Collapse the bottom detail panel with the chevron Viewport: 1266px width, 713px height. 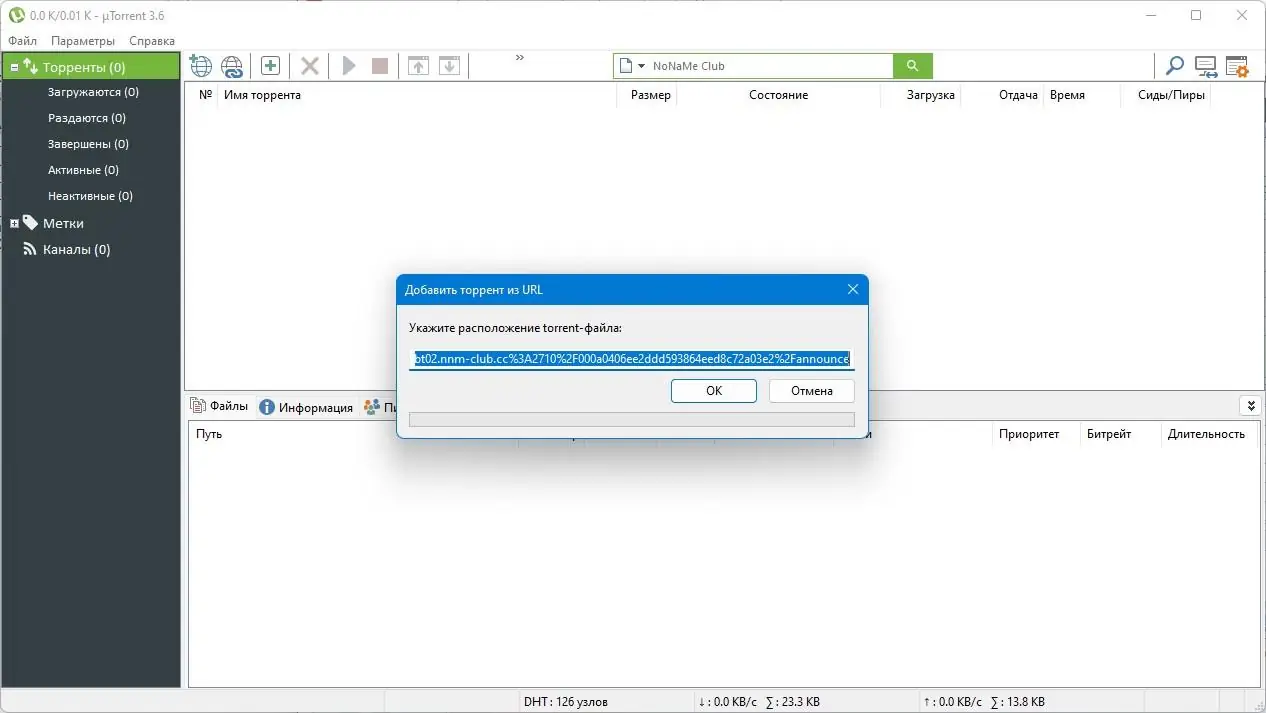(x=1251, y=405)
